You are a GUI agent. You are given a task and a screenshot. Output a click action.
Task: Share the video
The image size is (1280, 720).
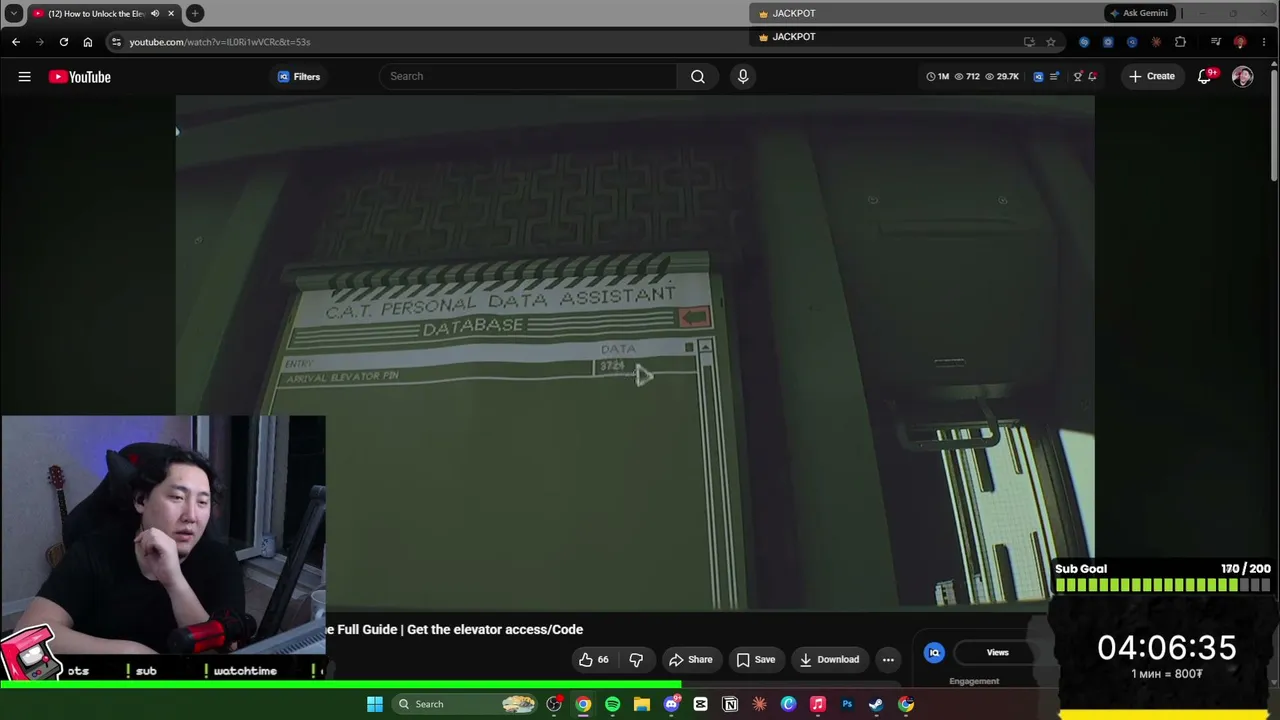point(691,659)
